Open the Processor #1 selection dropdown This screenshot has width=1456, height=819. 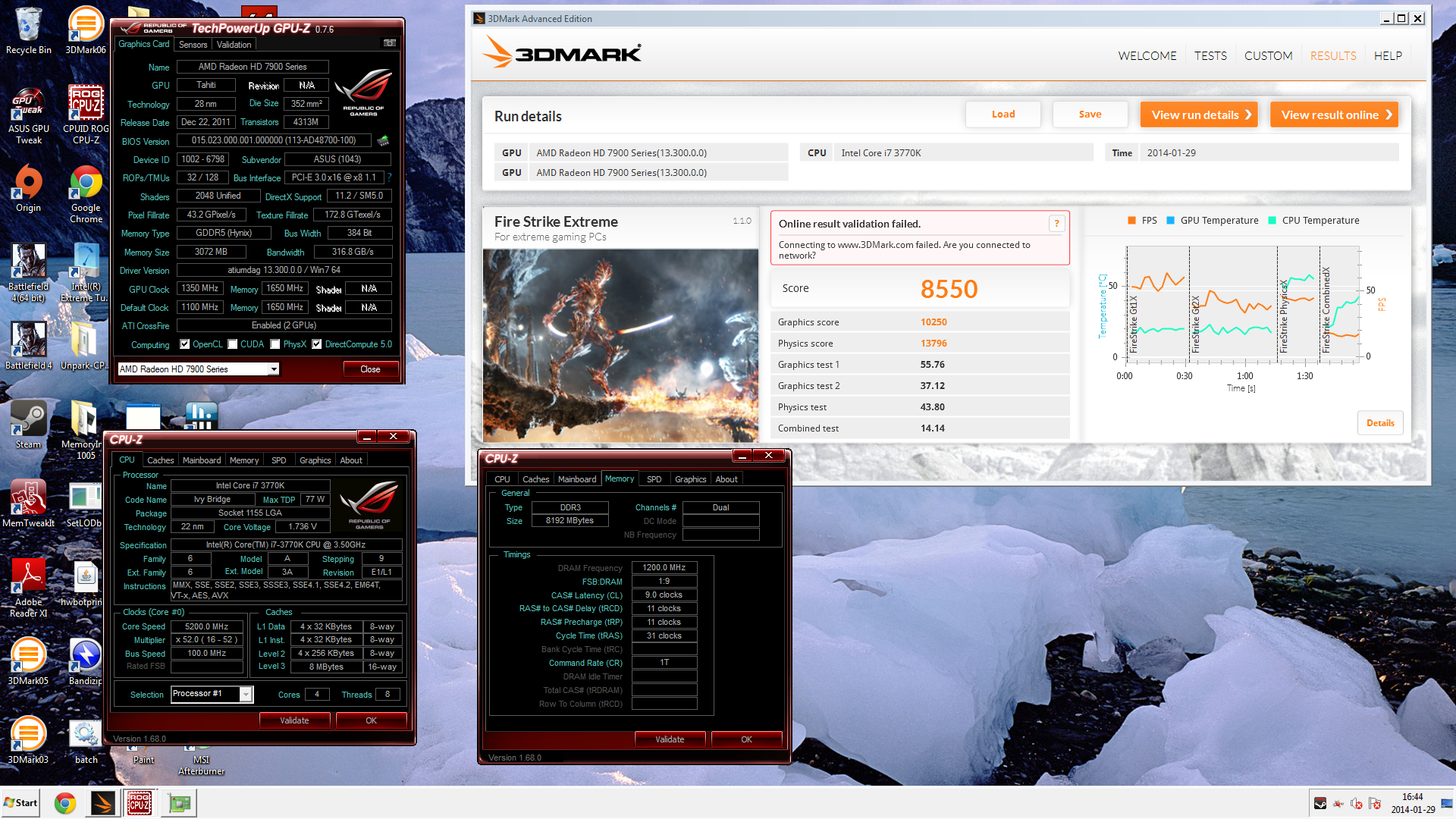[x=246, y=694]
